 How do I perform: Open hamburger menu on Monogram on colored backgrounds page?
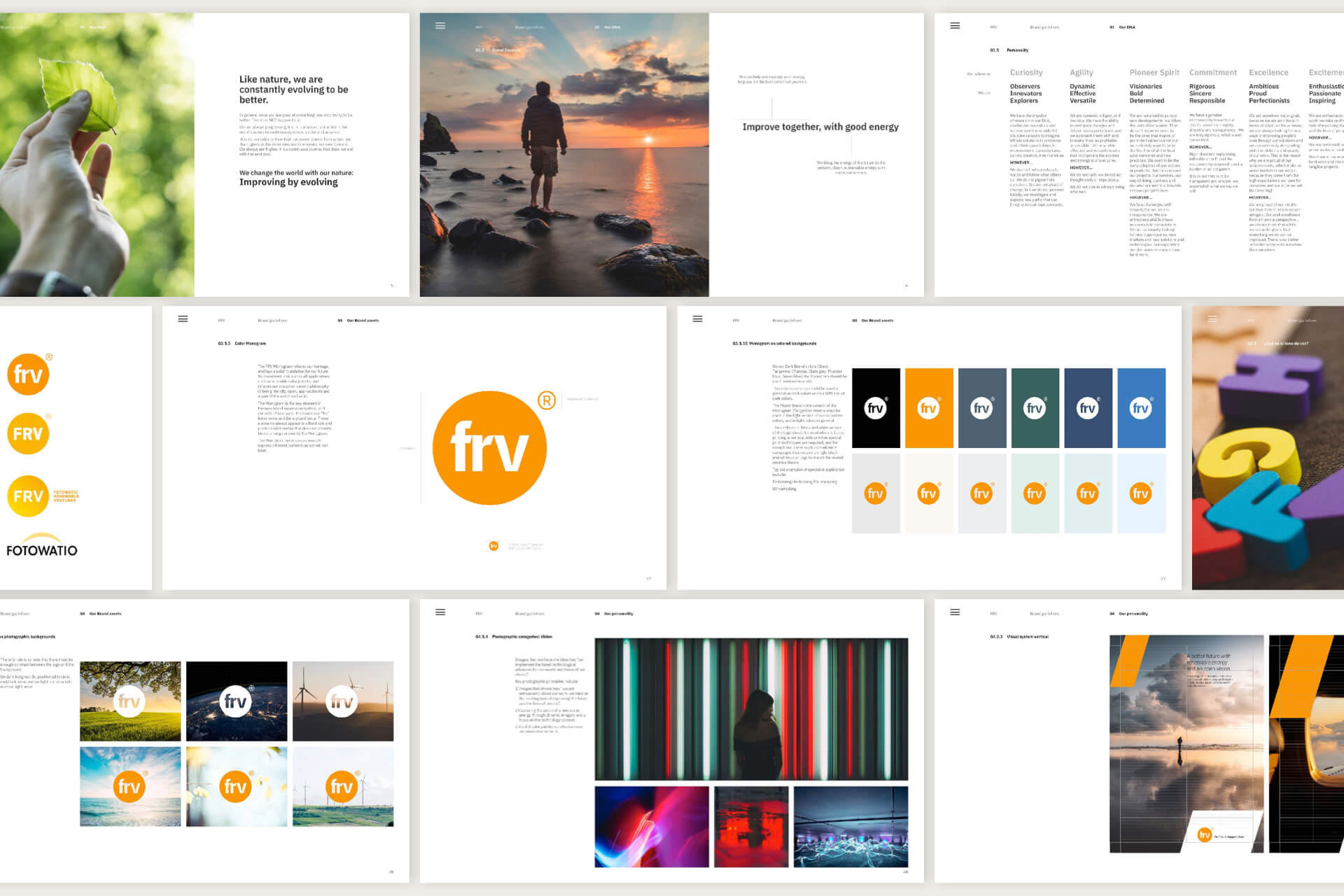pyautogui.click(x=697, y=319)
